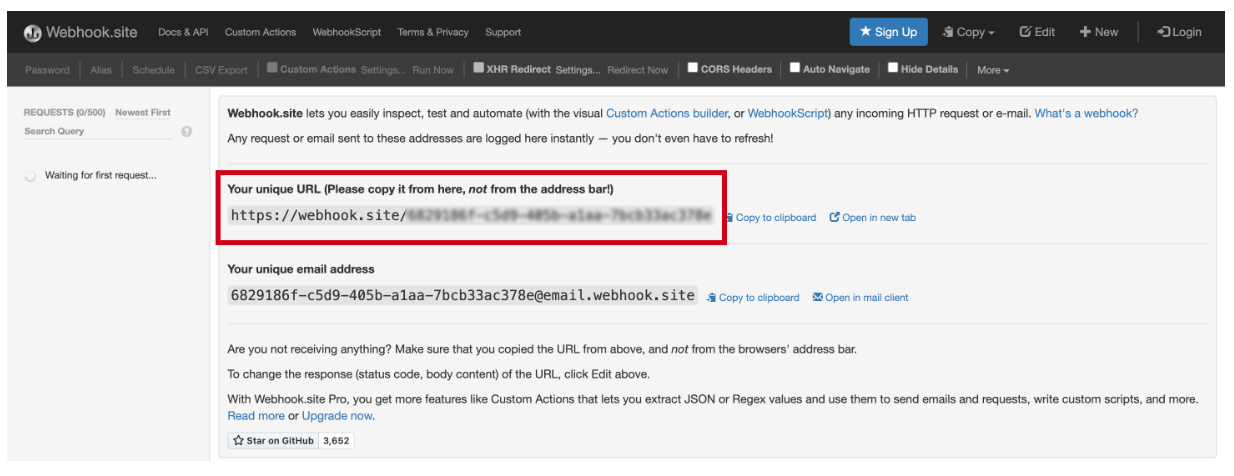Click the Webhook.site logo
The width and height of the screenshot is (1234, 476).
80,32
